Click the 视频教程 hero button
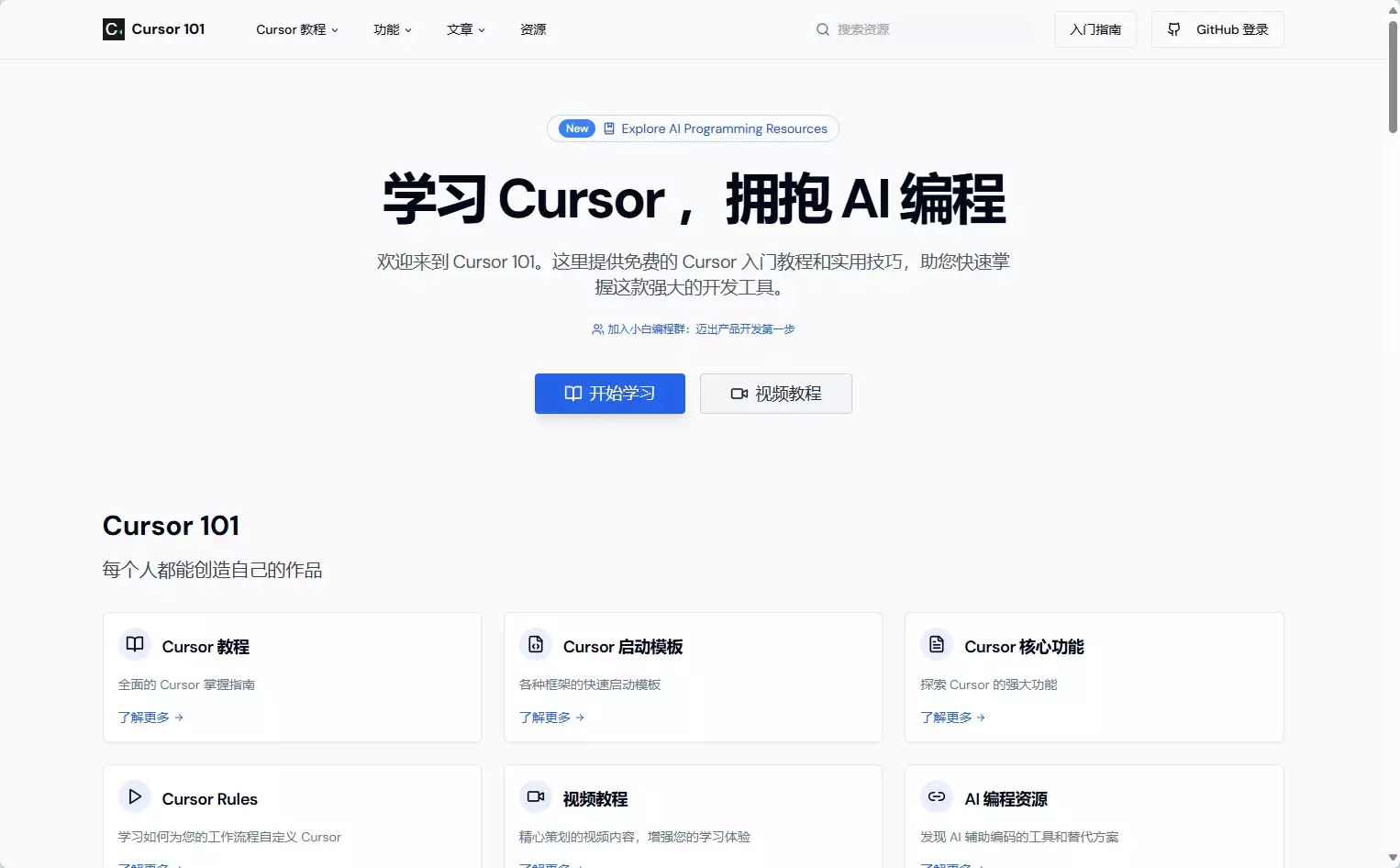The width and height of the screenshot is (1400, 868). pyautogui.click(x=776, y=394)
